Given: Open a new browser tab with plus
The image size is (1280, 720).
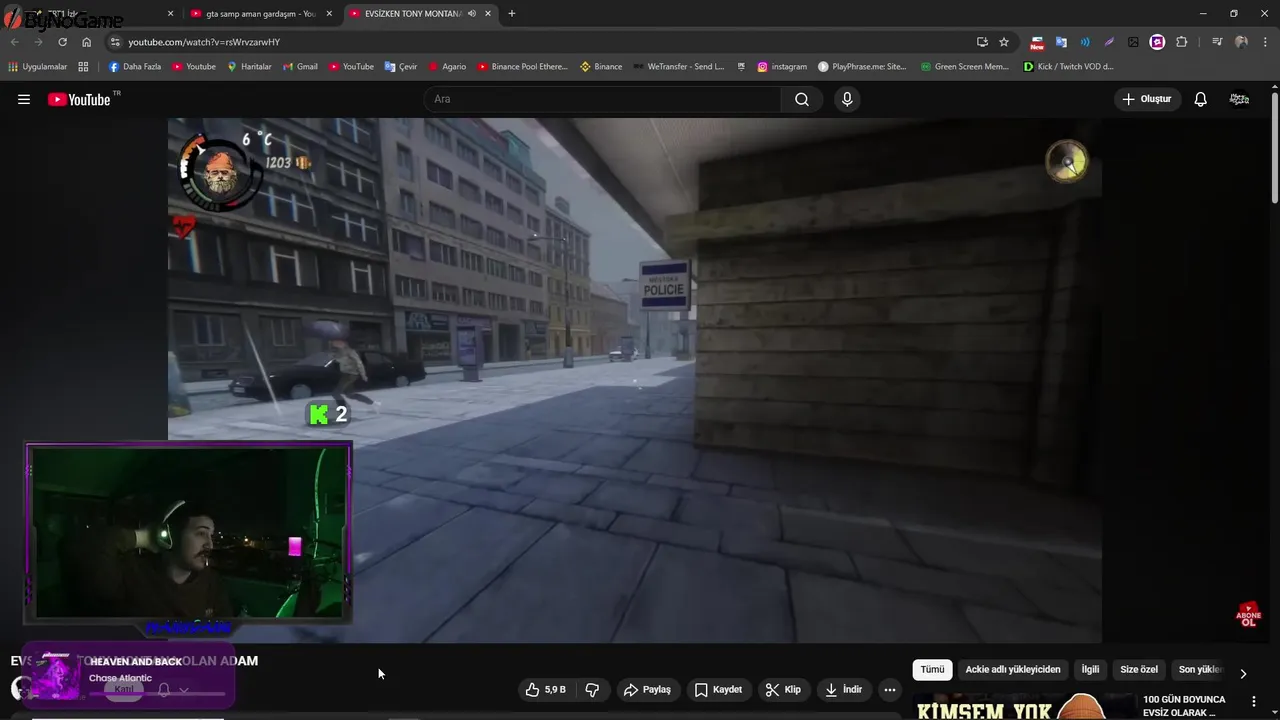Looking at the screenshot, I should 512,13.
